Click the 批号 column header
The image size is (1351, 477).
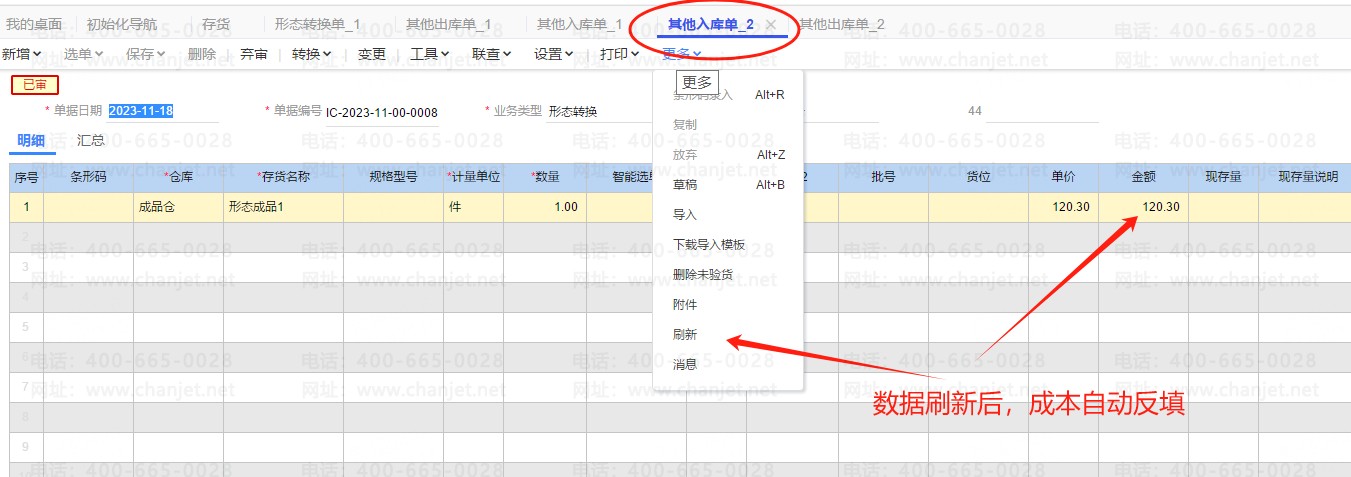click(x=883, y=177)
